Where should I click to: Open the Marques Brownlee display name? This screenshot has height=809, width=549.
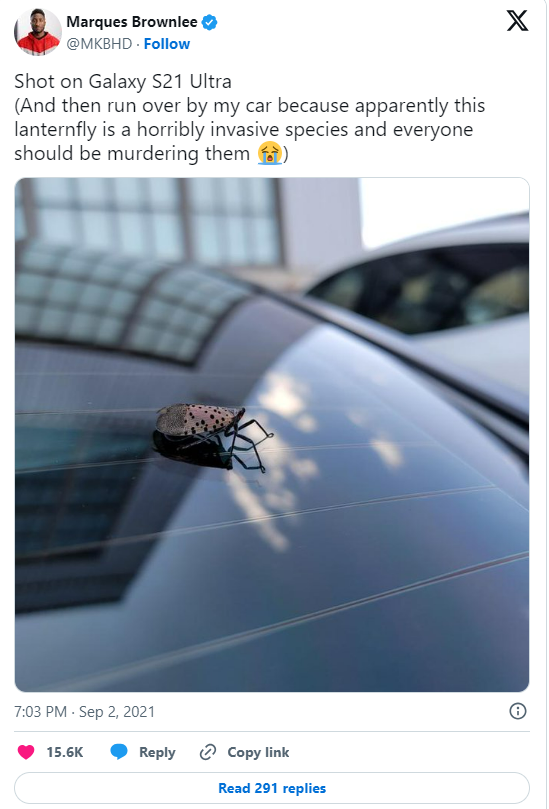tap(132, 22)
